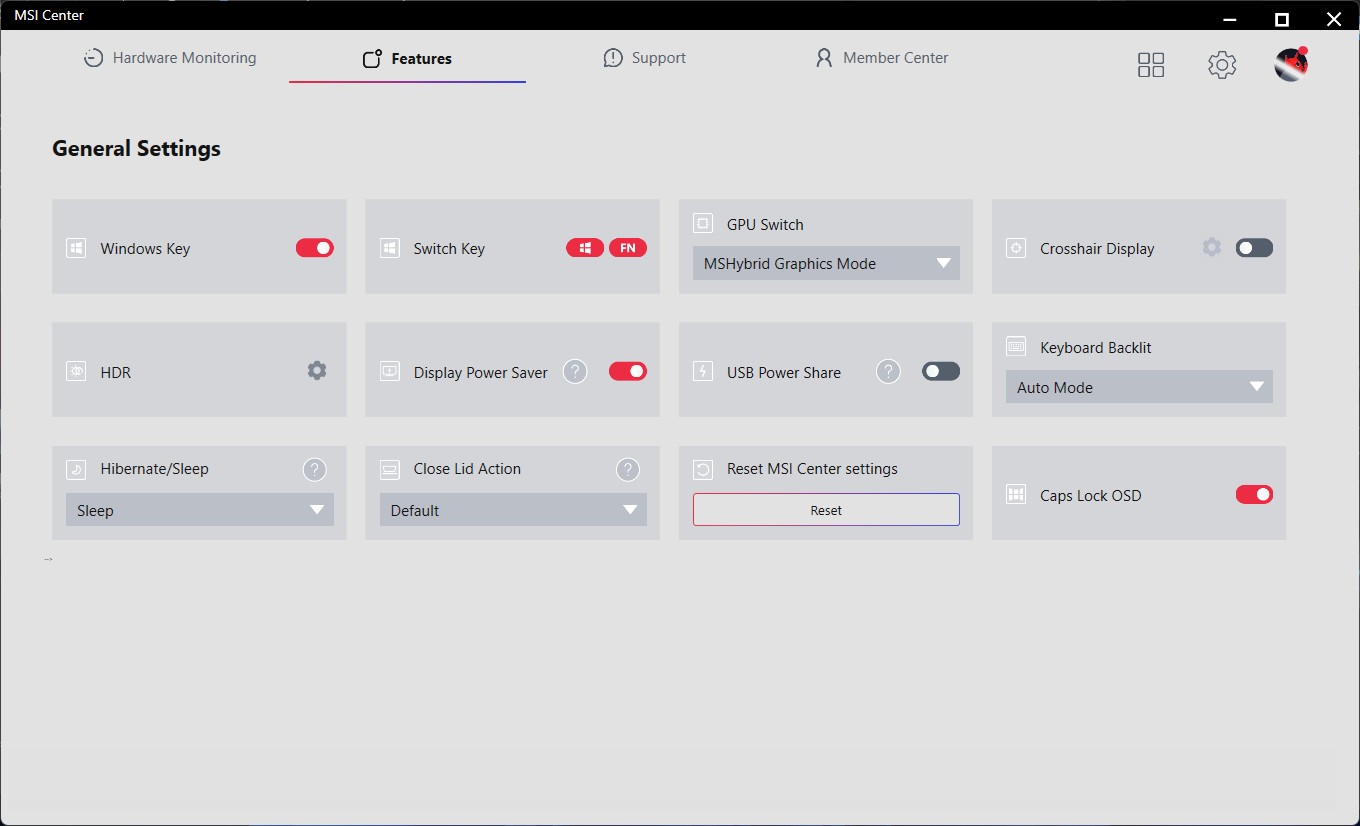Click the GPU Switch chip icon
Viewport: 1360px width, 826px height.
pyautogui.click(x=703, y=224)
